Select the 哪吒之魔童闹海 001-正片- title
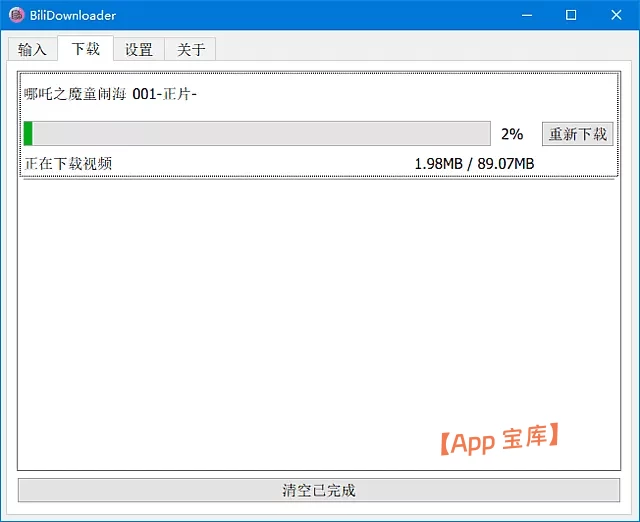Viewport: 640px width, 522px height. [x=110, y=94]
